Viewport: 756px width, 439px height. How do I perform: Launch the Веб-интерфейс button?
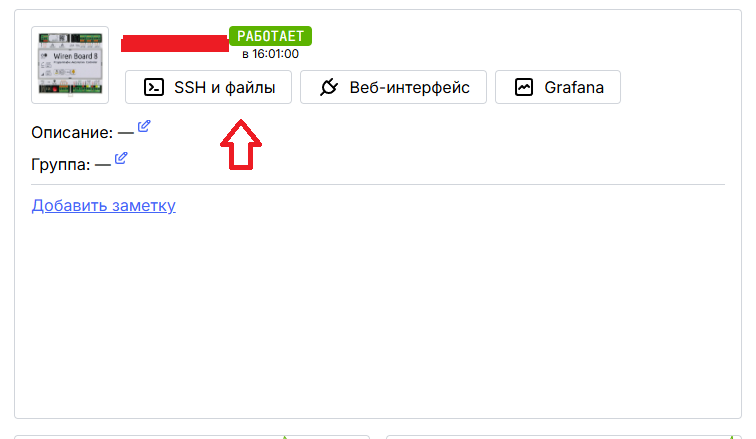pyautogui.click(x=393, y=87)
